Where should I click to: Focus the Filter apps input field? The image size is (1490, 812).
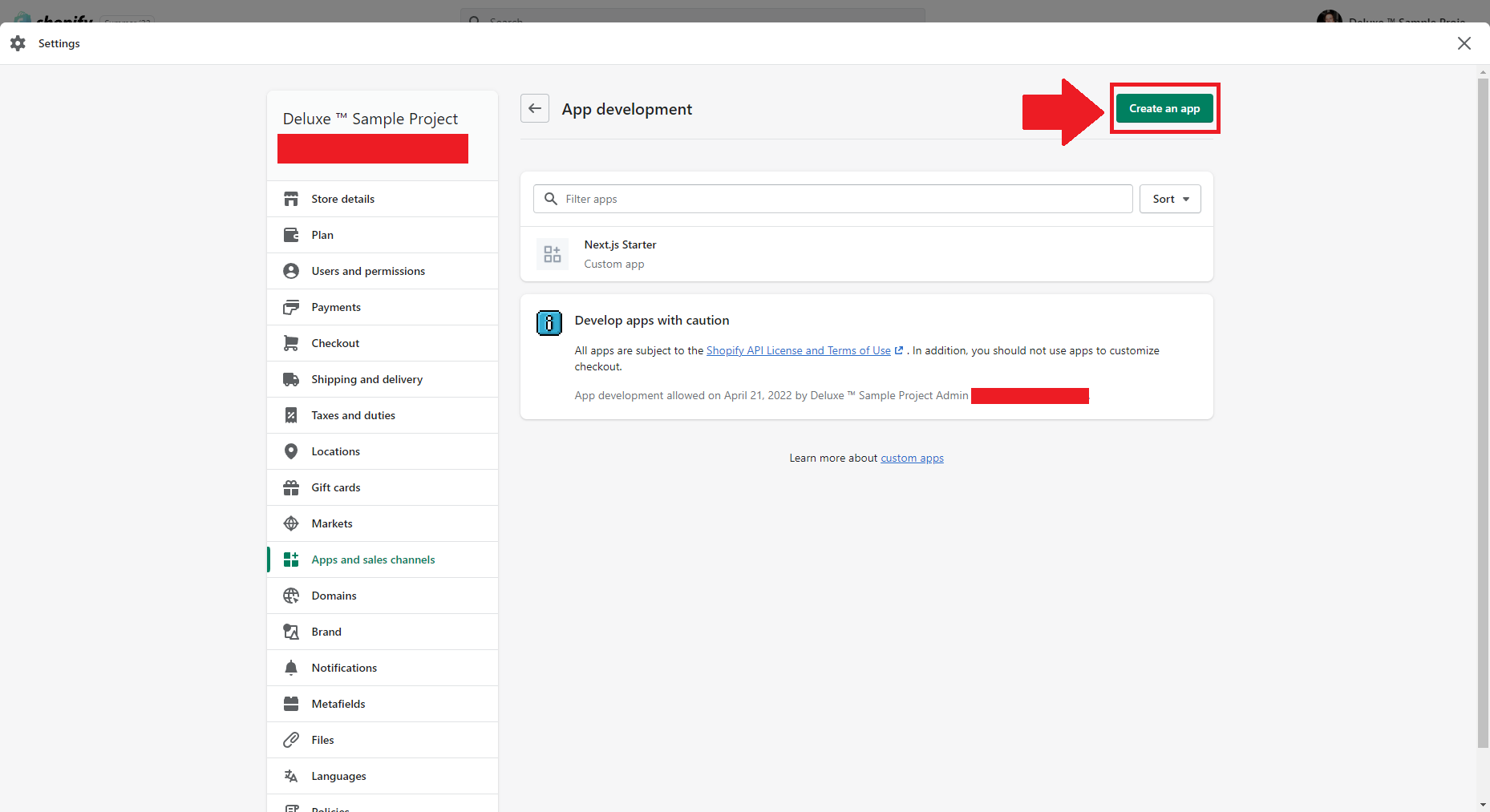(833, 199)
